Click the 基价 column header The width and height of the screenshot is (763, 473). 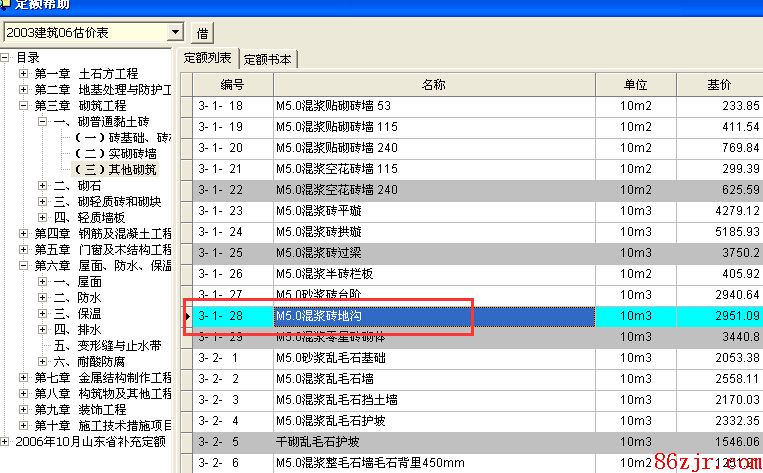[718, 85]
